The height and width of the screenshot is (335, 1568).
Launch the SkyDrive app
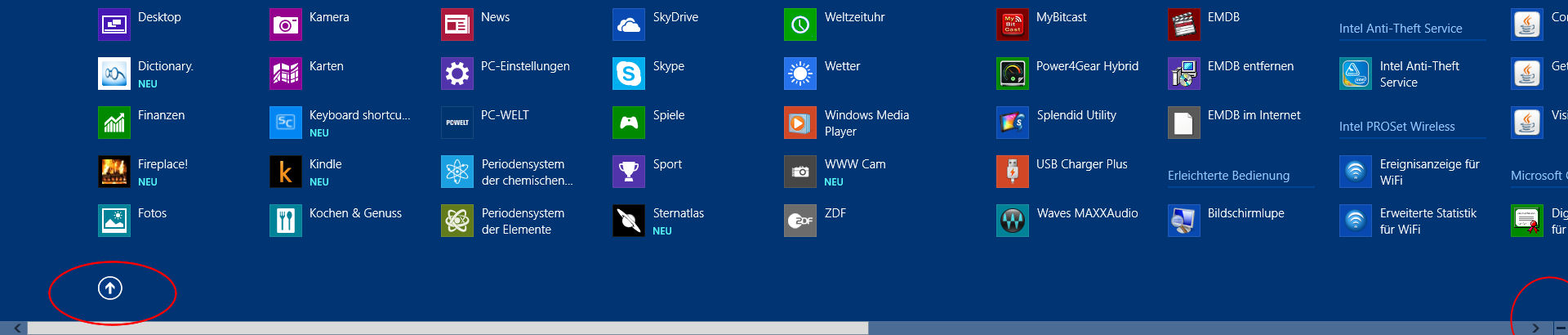628,25
